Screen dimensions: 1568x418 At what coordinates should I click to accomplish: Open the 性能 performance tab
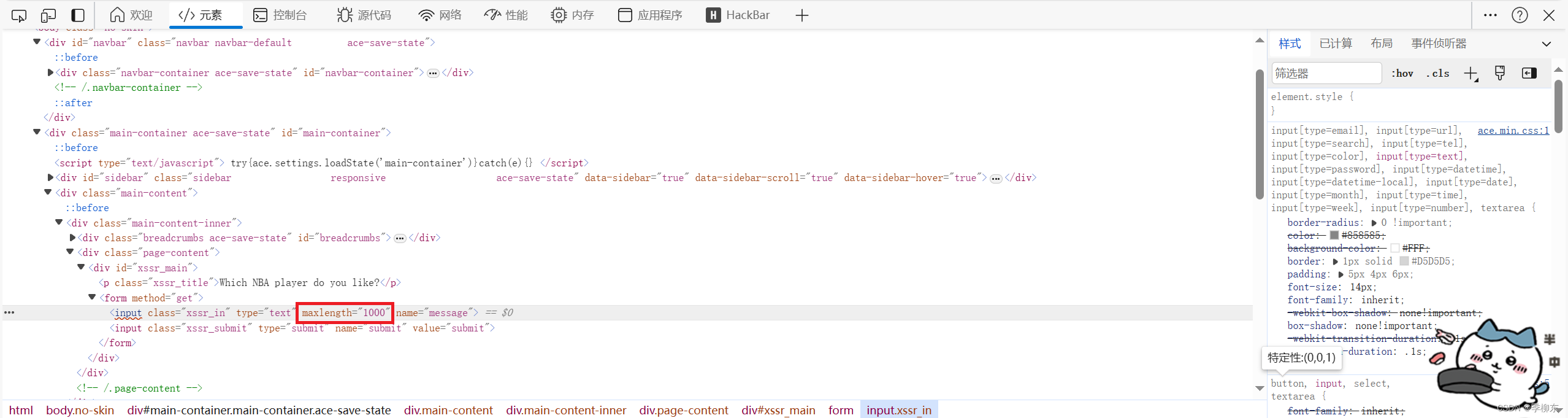[506, 15]
